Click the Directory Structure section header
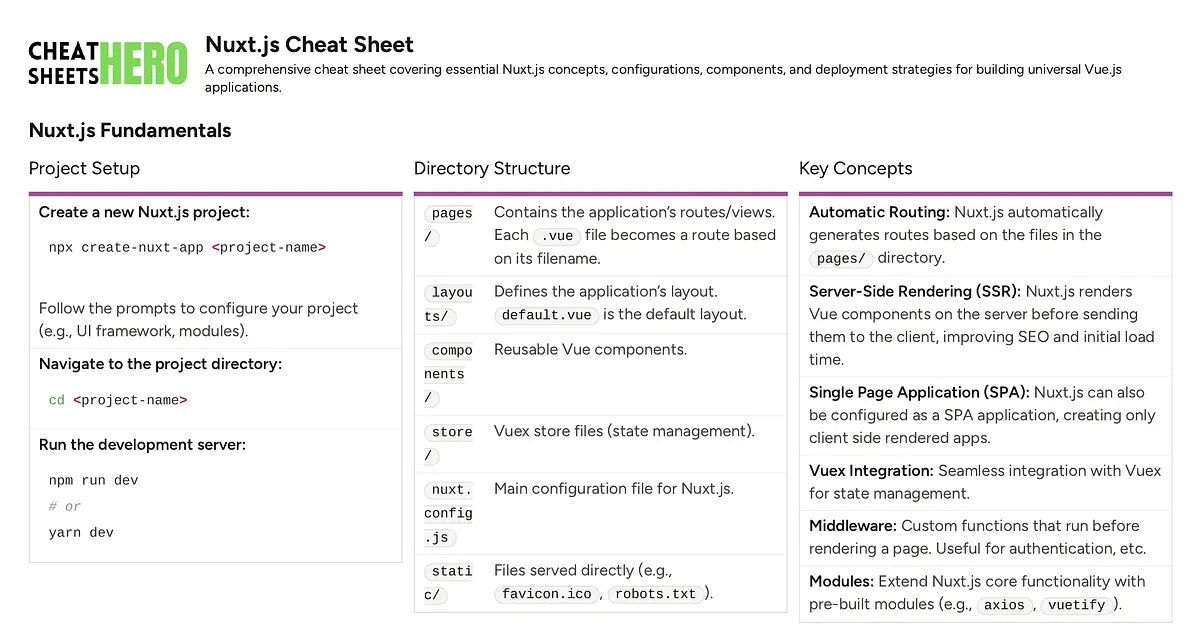This screenshot has height=630, width=1200. pos(492,168)
